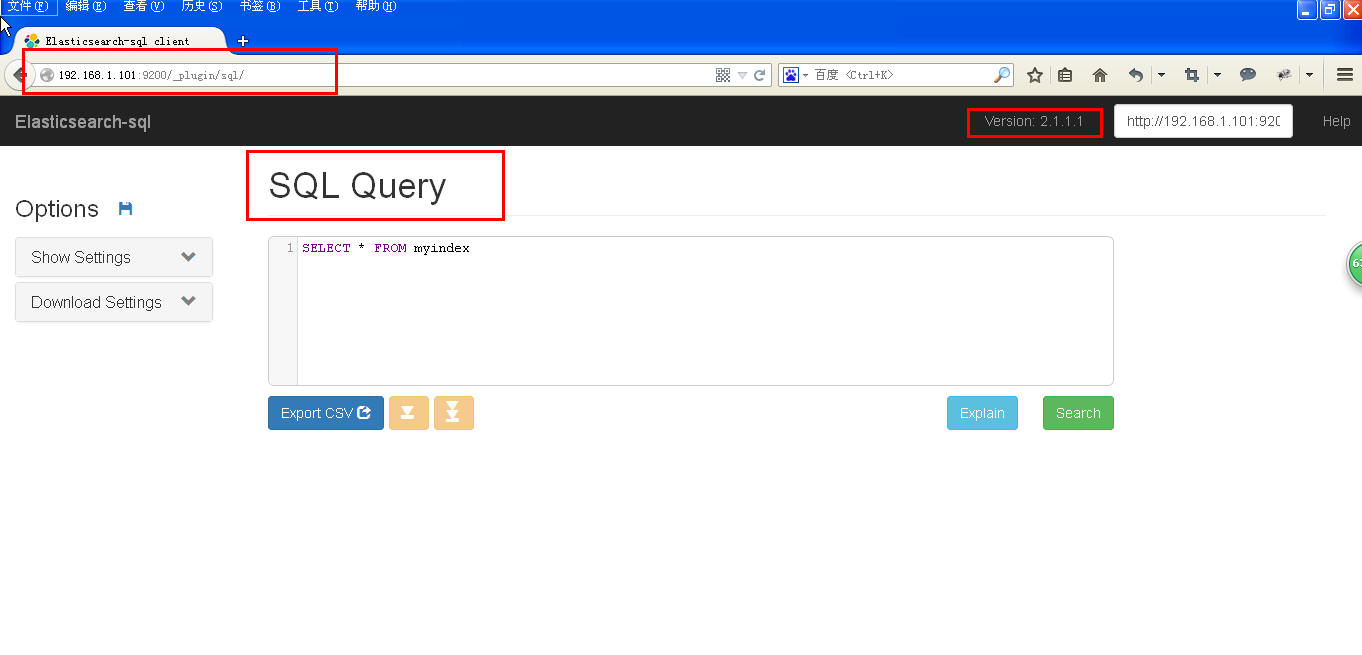Click the Elasticsearch server URL field
The image size is (1362, 655).
pyautogui.click(x=1203, y=121)
